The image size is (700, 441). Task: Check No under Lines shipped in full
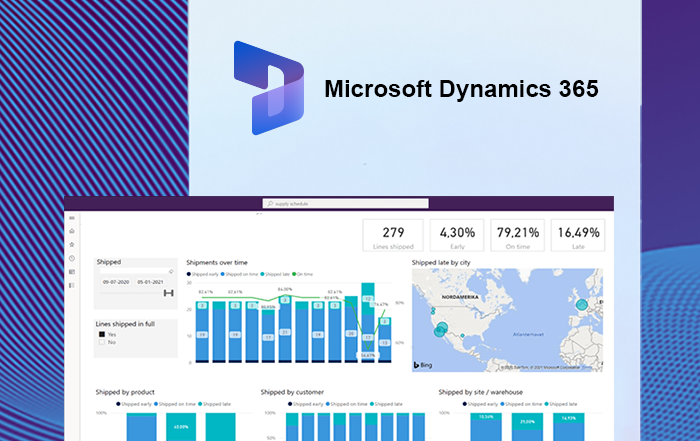(102, 342)
